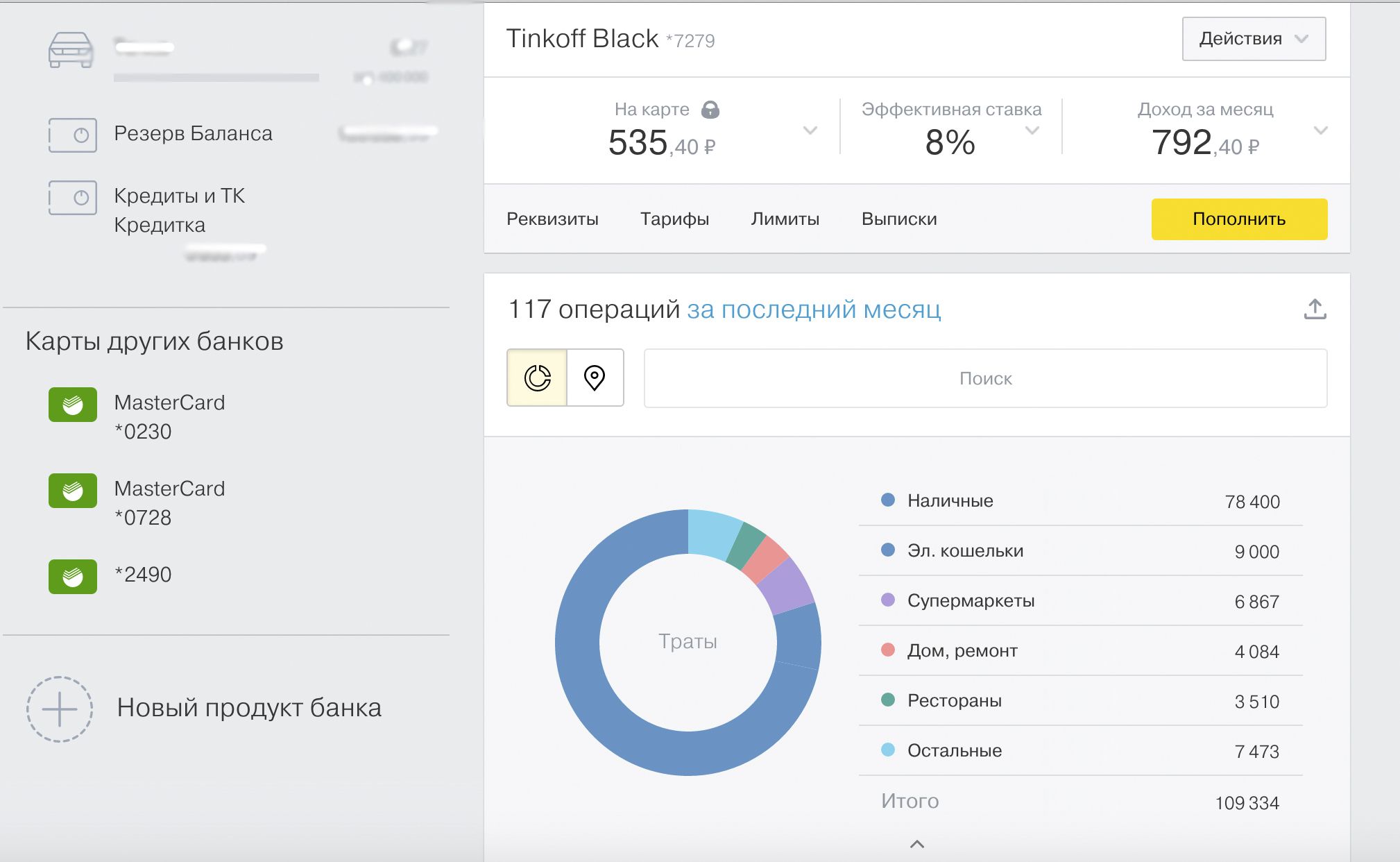Click the Sberbank icon for MasterCard *0728
Screen dimensions: 1400x862
73,491
